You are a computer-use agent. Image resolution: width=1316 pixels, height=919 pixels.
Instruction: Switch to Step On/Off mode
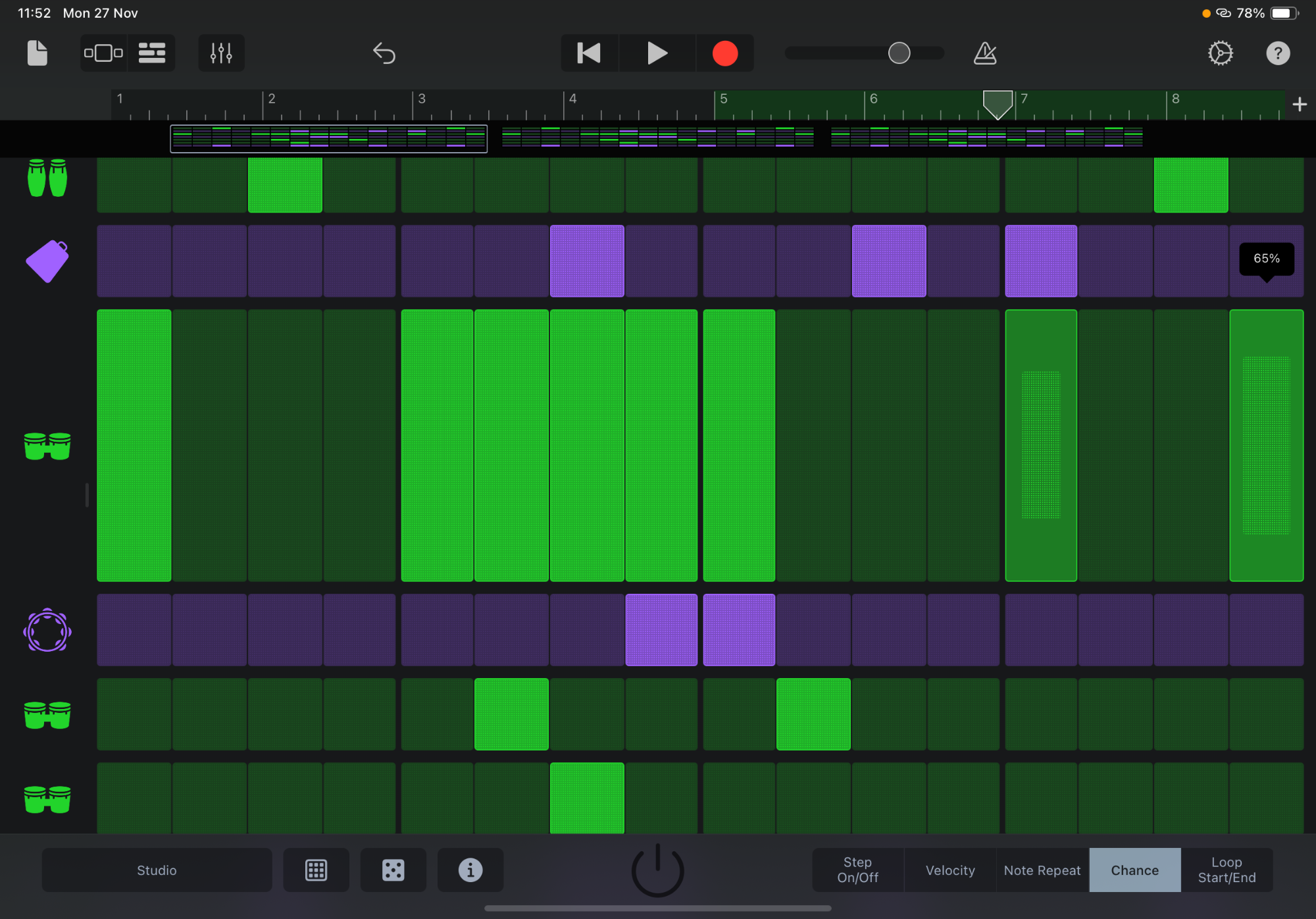click(x=857, y=870)
